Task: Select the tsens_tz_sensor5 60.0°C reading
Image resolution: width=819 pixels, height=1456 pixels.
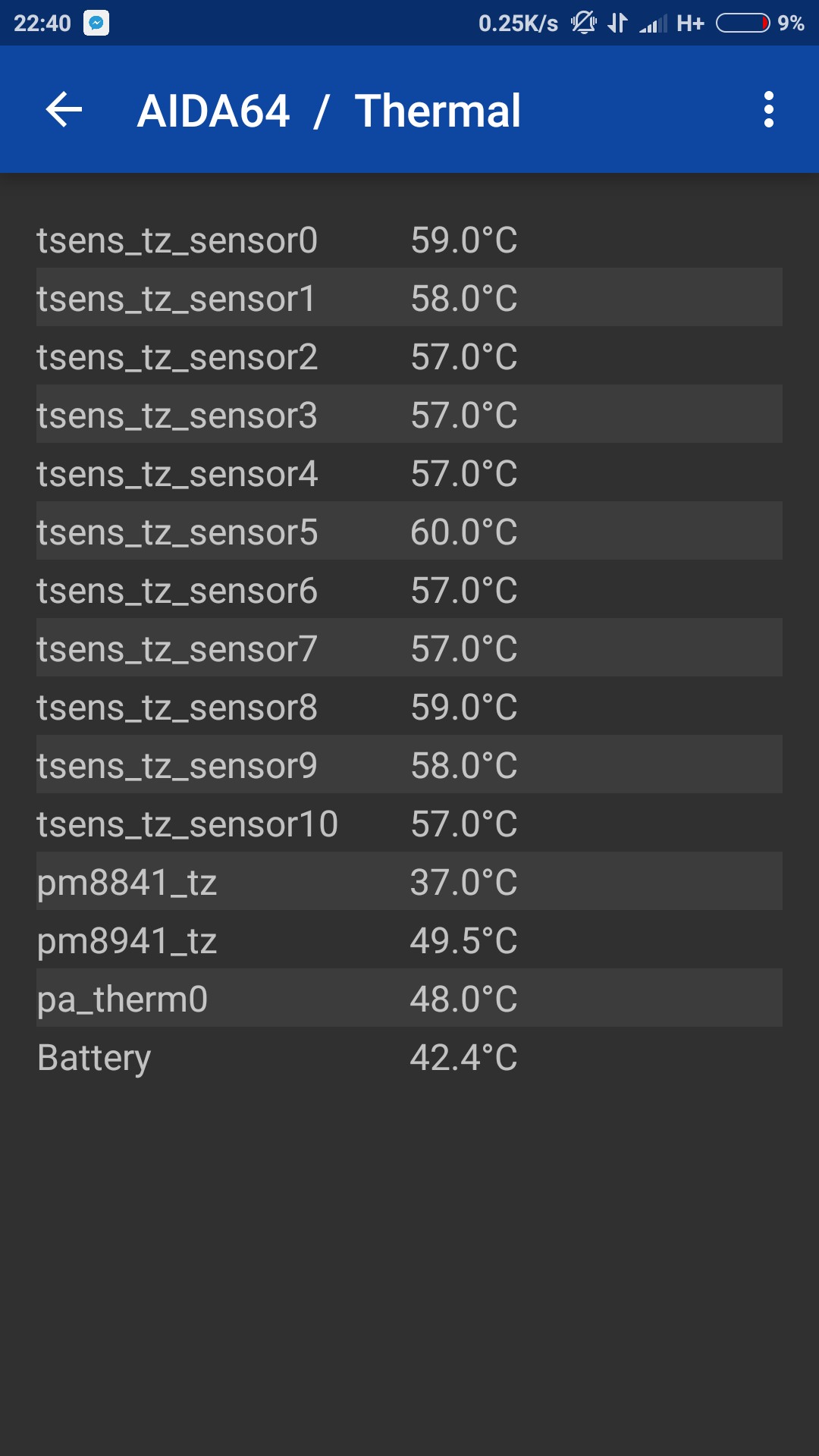Action: (x=463, y=532)
